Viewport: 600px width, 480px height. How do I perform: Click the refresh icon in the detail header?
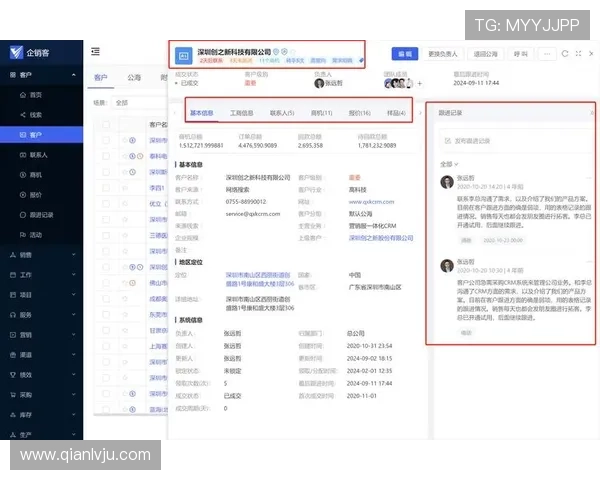click(x=565, y=53)
